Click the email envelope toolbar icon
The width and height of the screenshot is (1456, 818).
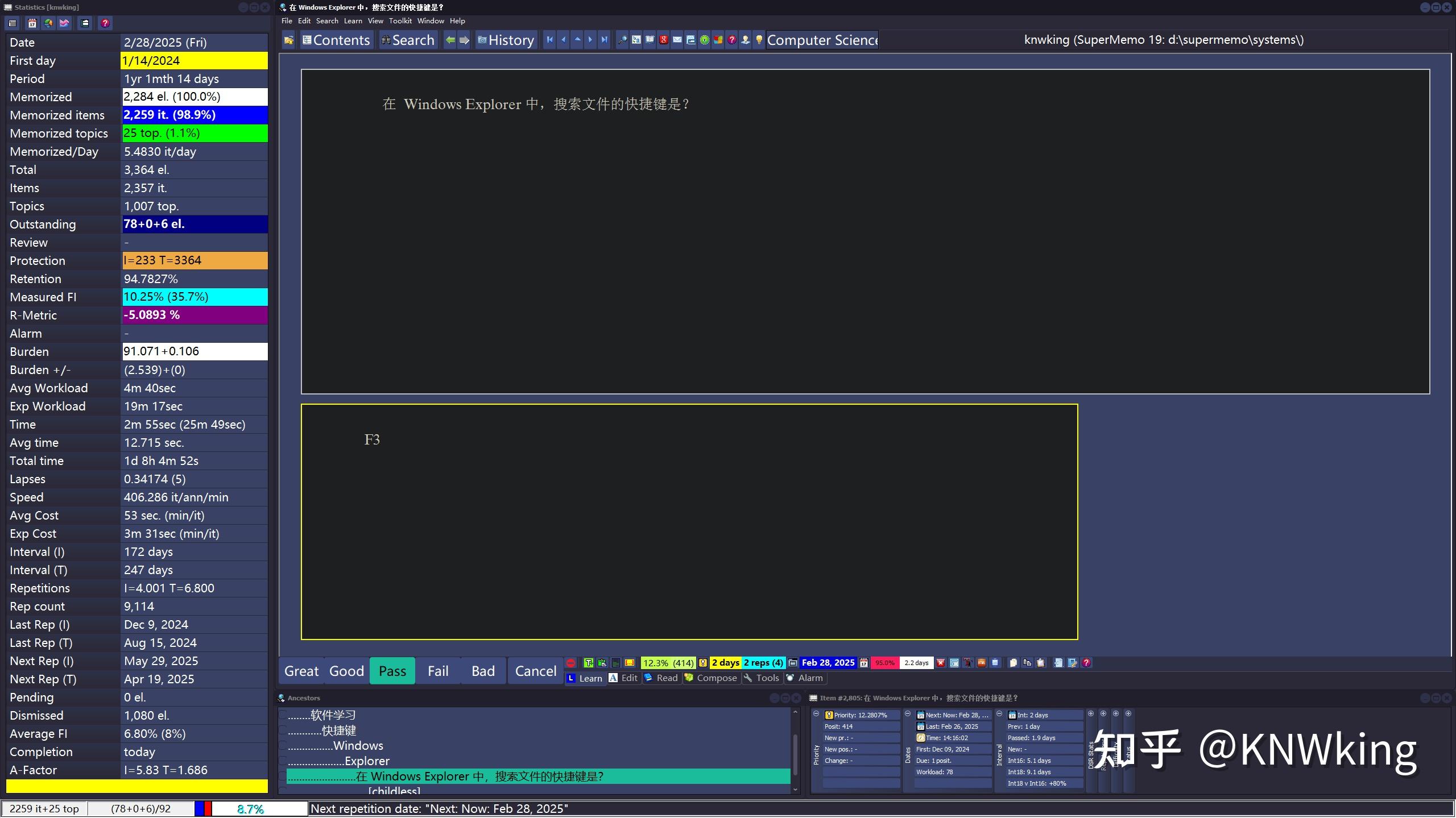point(677,40)
